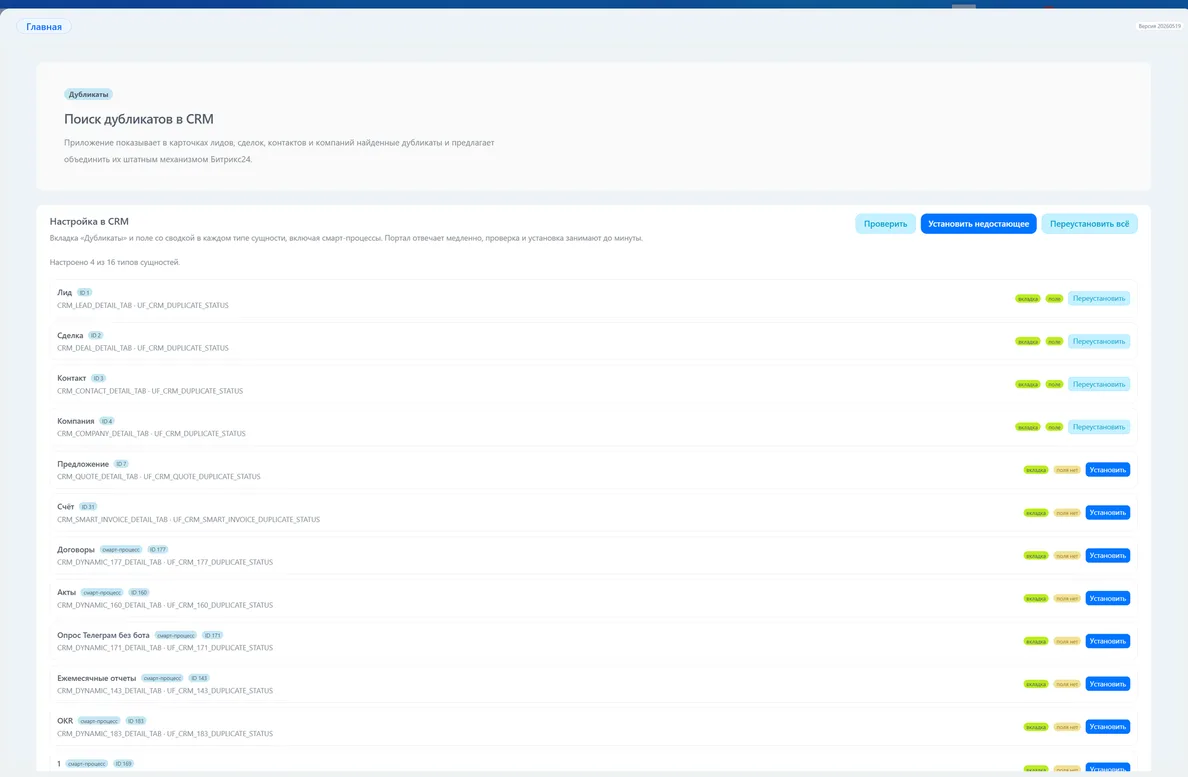Screen dimensions: 1188x777
Task: Click the ID 1 badge next to Лид
Action: point(84,292)
